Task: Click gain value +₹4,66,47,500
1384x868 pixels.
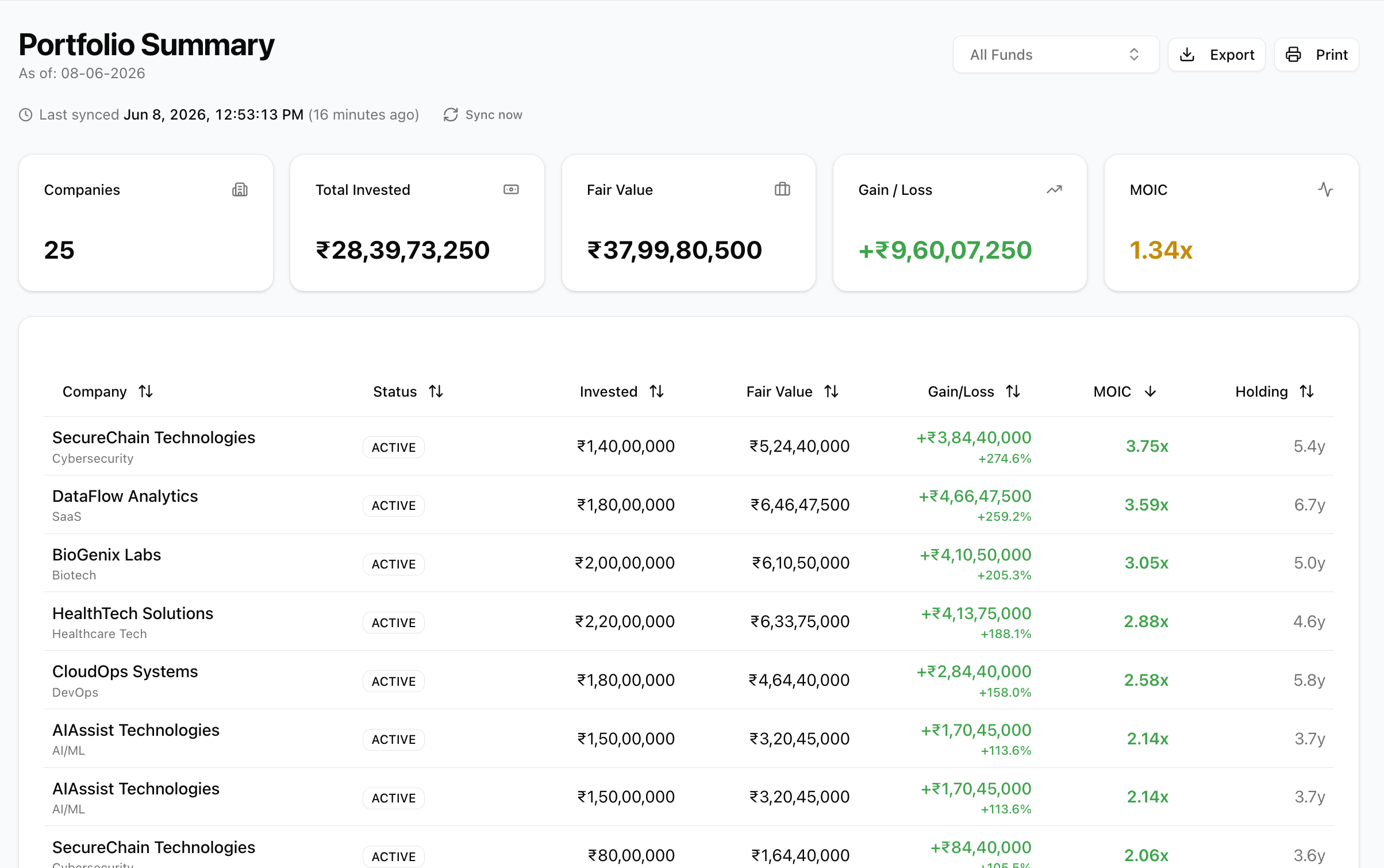Action: pyautogui.click(x=975, y=496)
